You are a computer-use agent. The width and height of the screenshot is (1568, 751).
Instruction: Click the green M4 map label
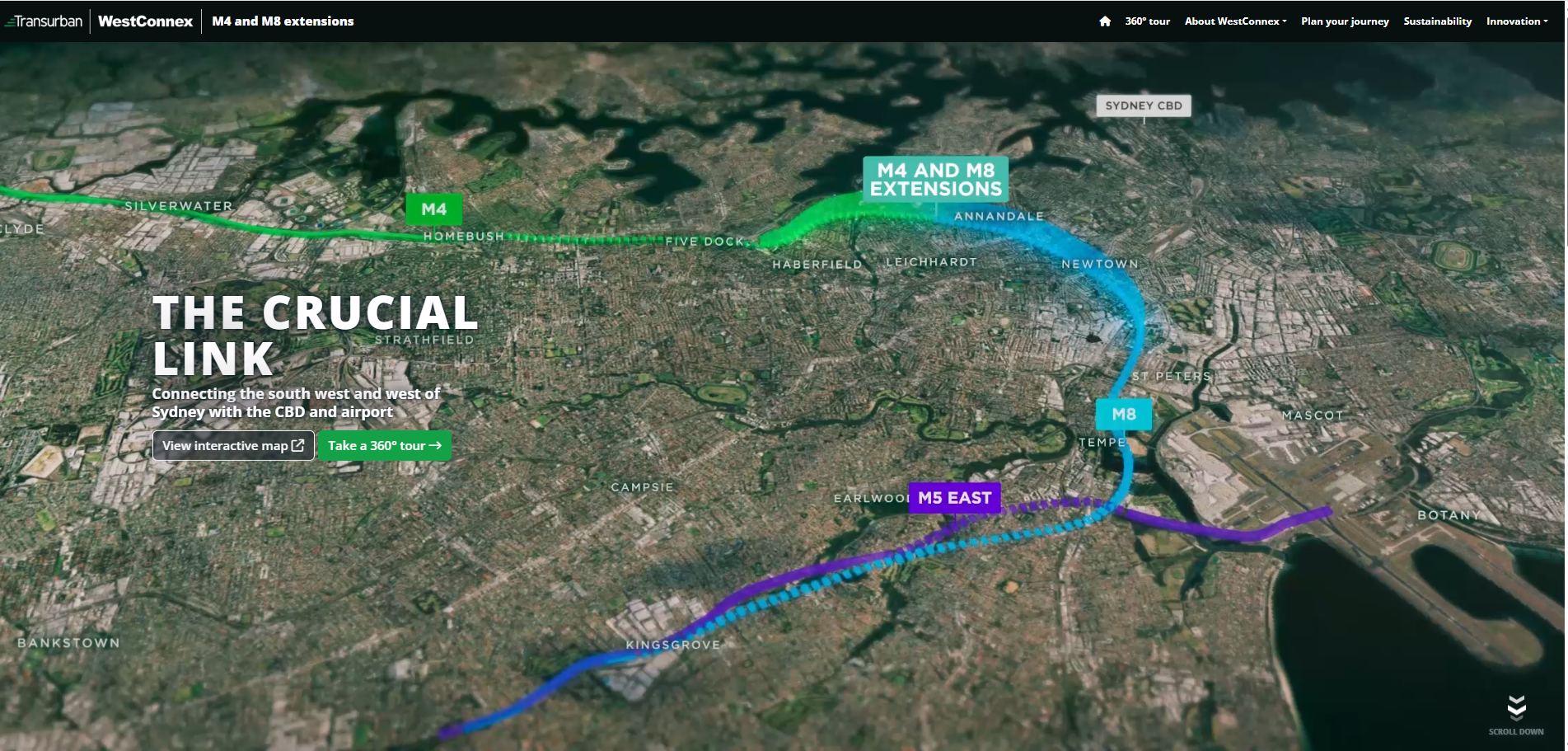433,209
